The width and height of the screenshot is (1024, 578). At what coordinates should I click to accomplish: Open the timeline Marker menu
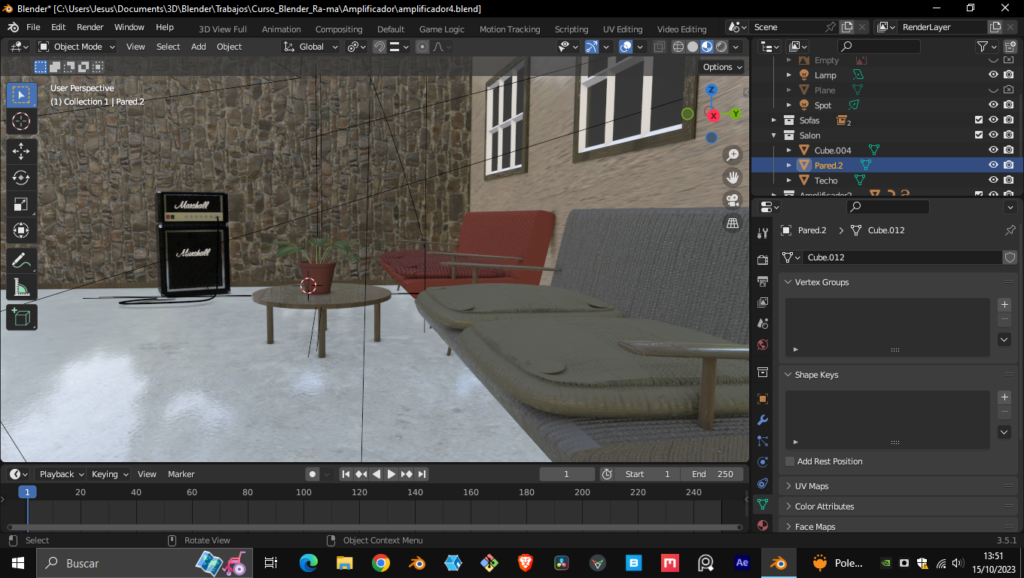181,474
